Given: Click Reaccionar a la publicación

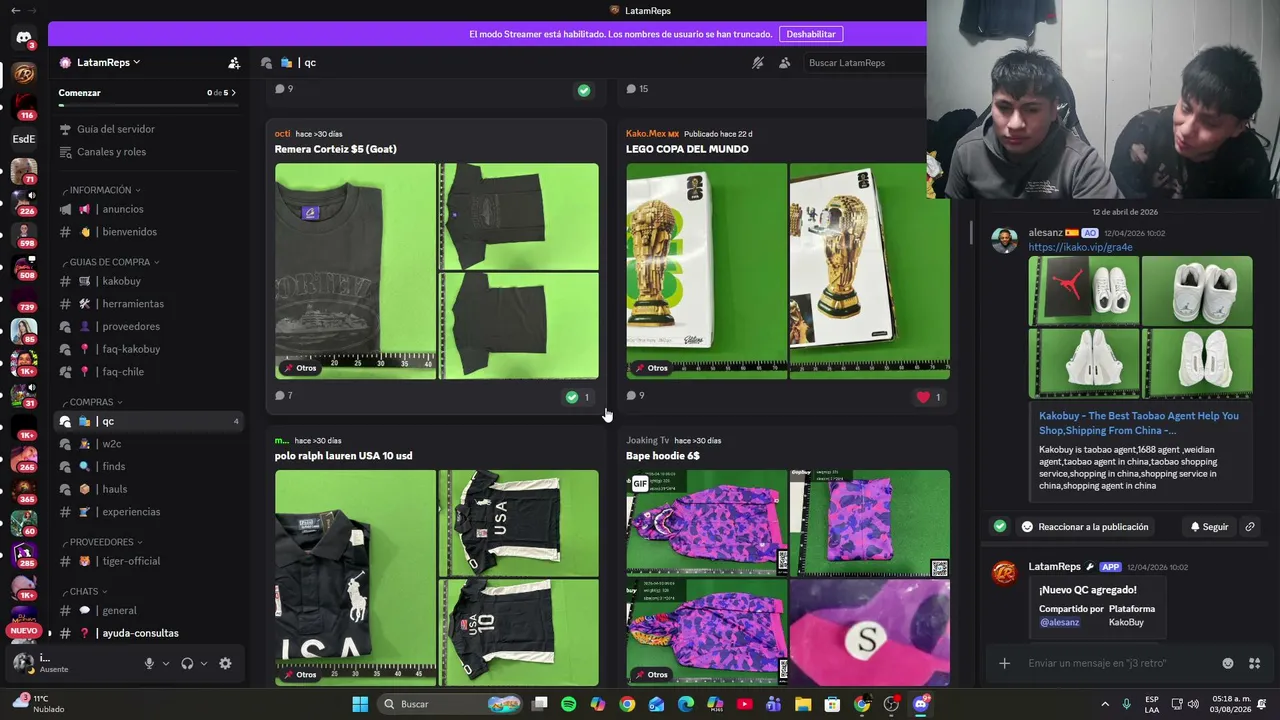Looking at the screenshot, I should [x=1084, y=526].
